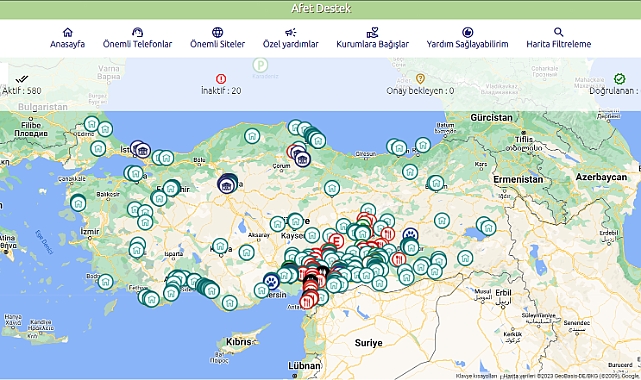Select the P marker over Karadeniz
Viewport: 641px width, 380px height.
(x=260, y=65)
